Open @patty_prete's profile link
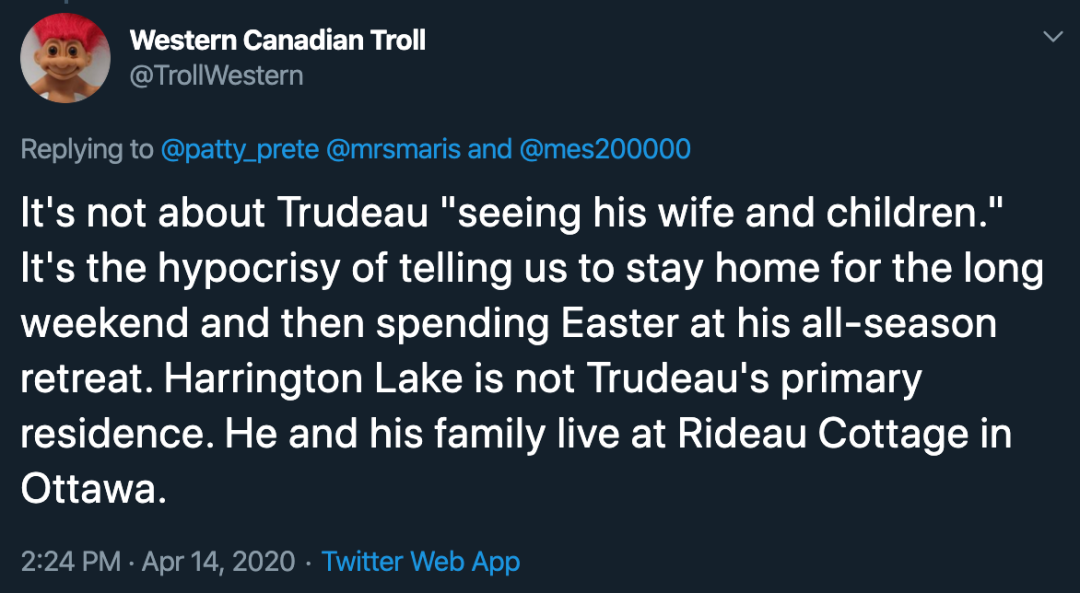 (239, 150)
